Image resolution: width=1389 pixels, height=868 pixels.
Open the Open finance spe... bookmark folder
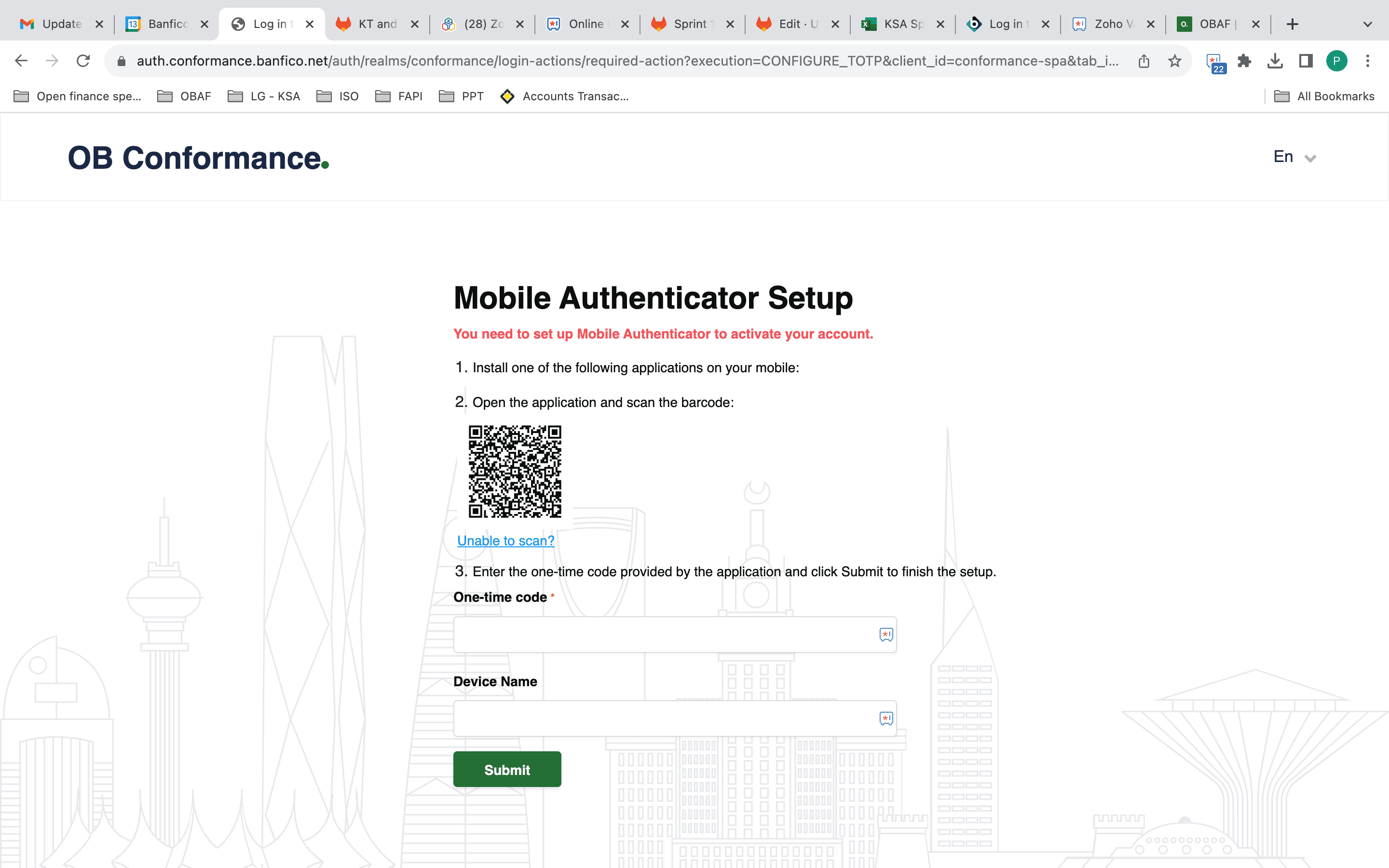coord(78,96)
